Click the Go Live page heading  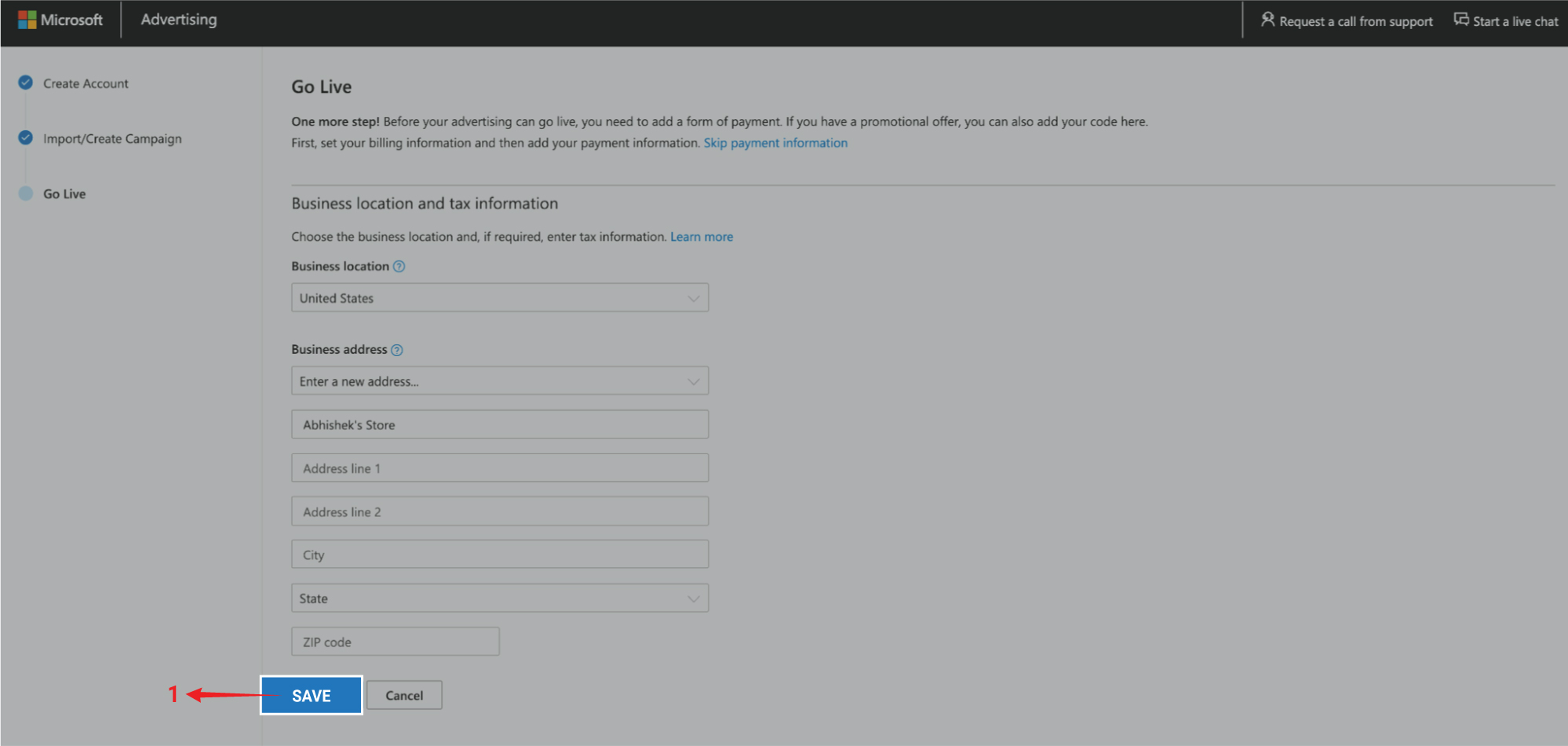(x=322, y=87)
